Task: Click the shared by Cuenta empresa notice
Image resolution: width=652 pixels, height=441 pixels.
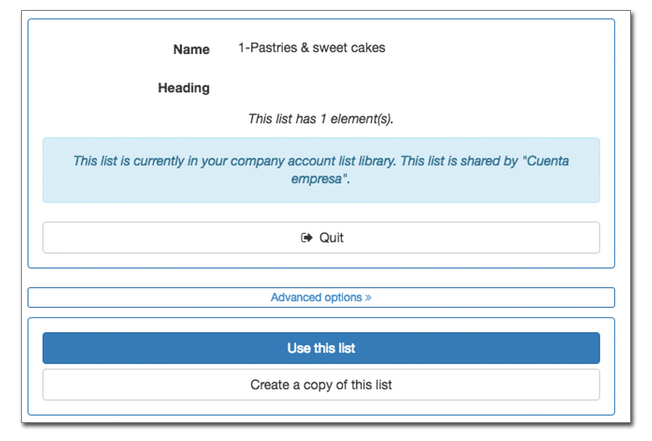Action: pos(321,170)
